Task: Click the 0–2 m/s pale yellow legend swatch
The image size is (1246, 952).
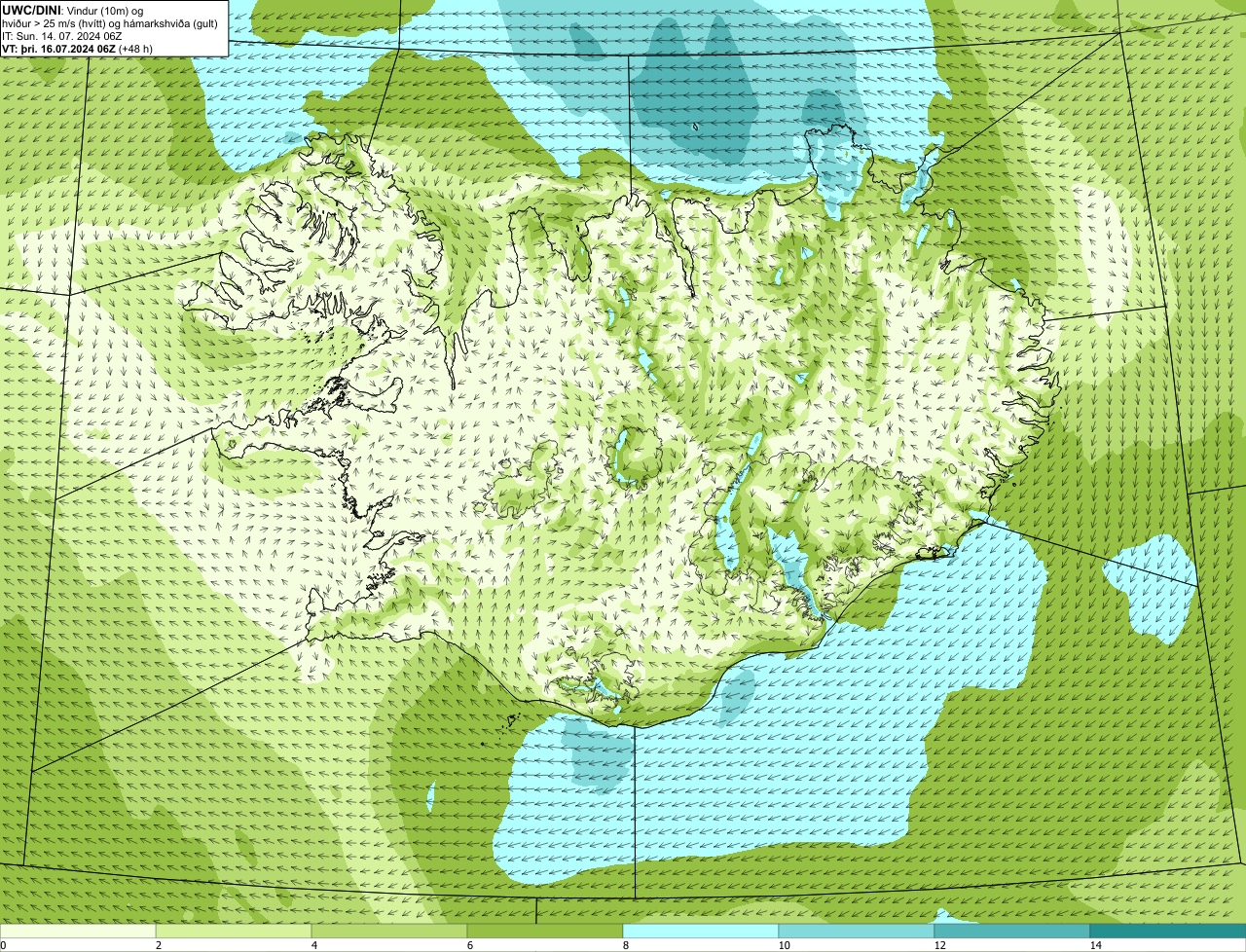Action: pos(78,931)
